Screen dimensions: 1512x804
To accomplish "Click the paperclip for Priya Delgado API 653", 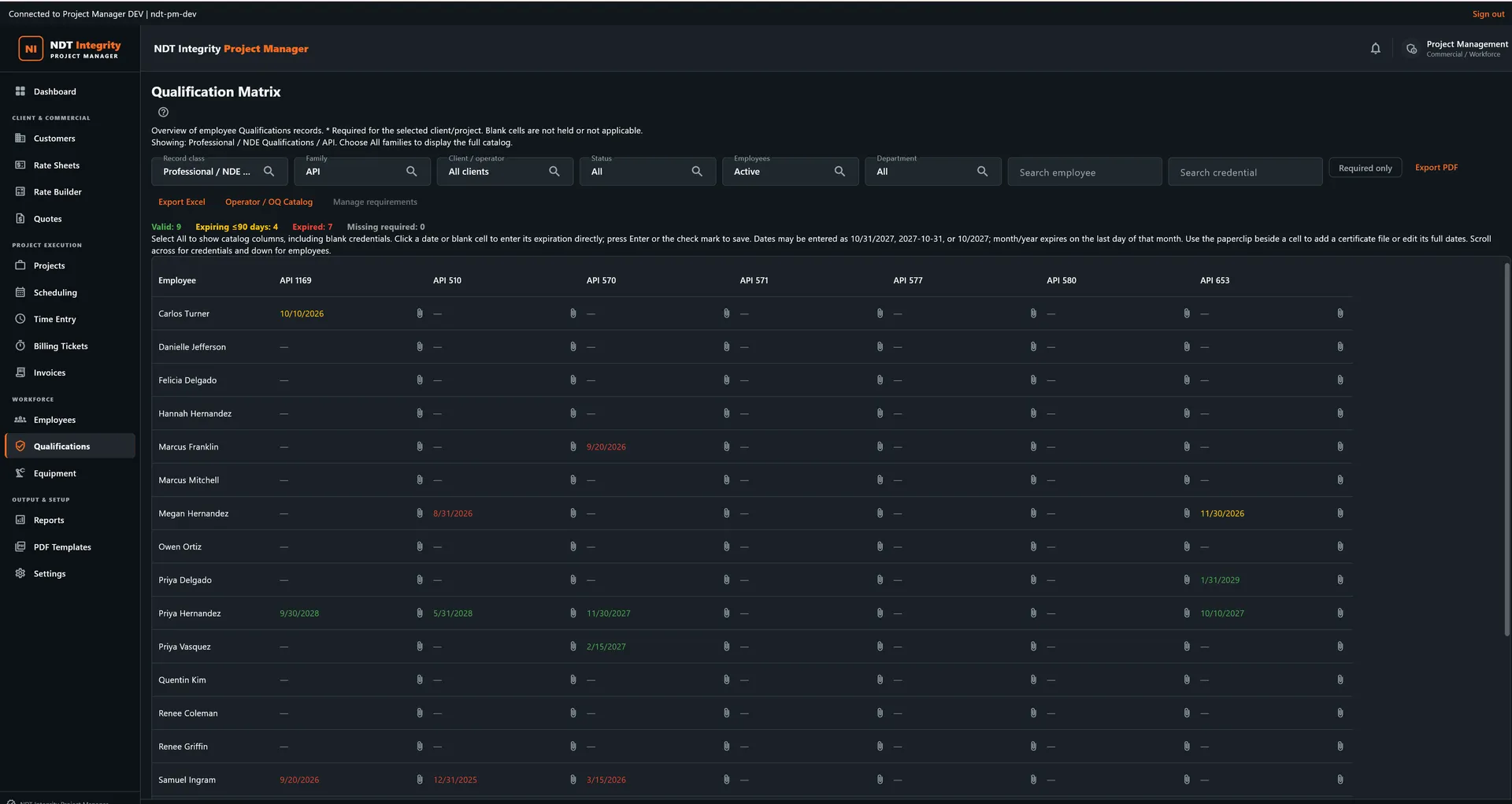I will 1340,580.
